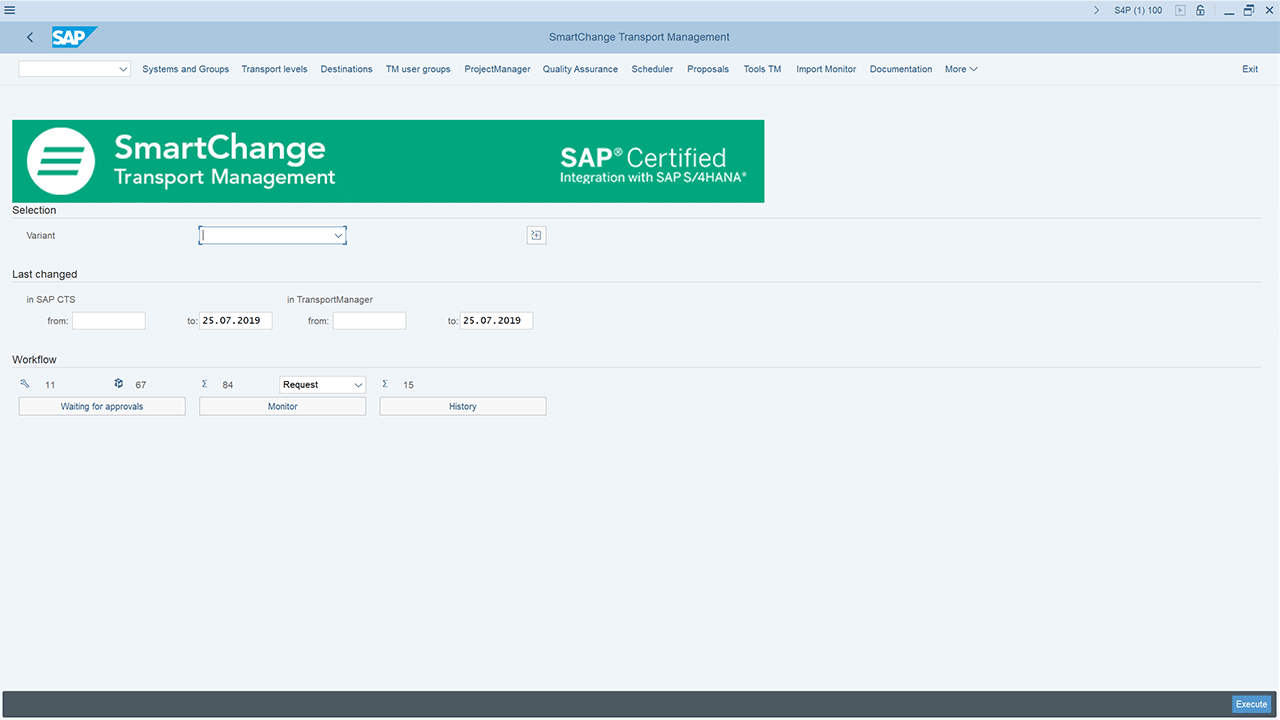Open Systems and Groups menu
Viewport: 1280px width, 720px height.
(x=185, y=69)
